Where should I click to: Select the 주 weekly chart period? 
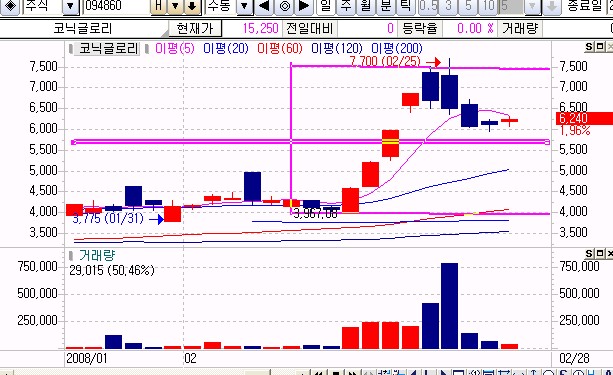click(346, 6)
